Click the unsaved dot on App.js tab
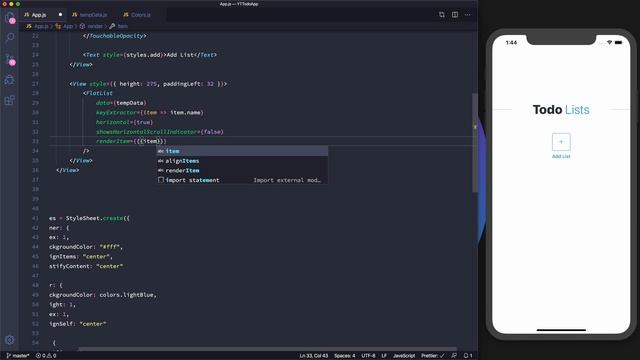This screenshot has width=640, height=360. pyautogui.click(x=60, y=15)
